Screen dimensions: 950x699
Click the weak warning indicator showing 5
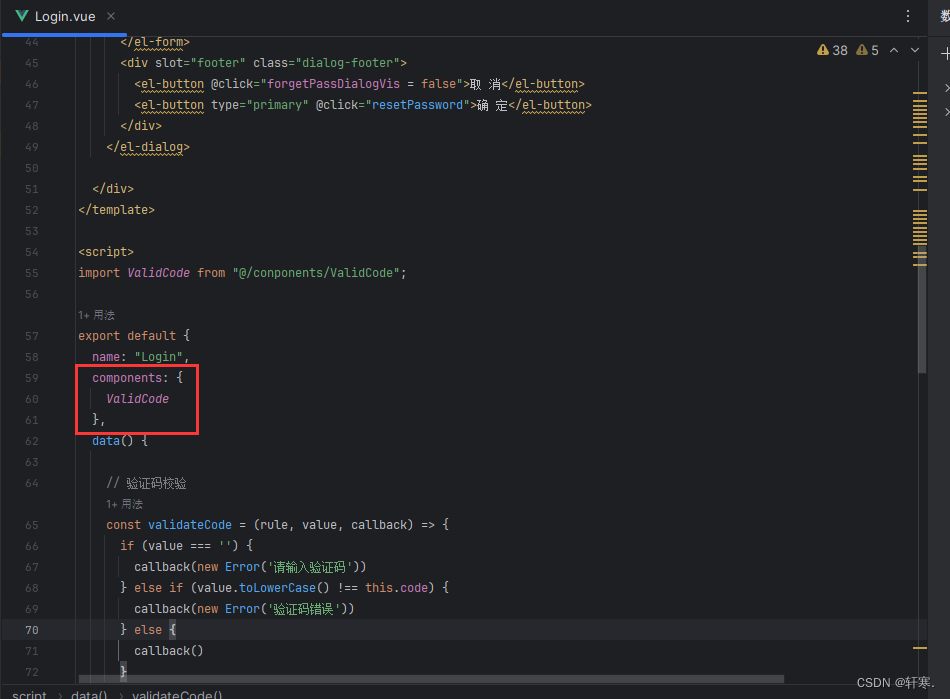pyautogui.click(x=866, y=48)
